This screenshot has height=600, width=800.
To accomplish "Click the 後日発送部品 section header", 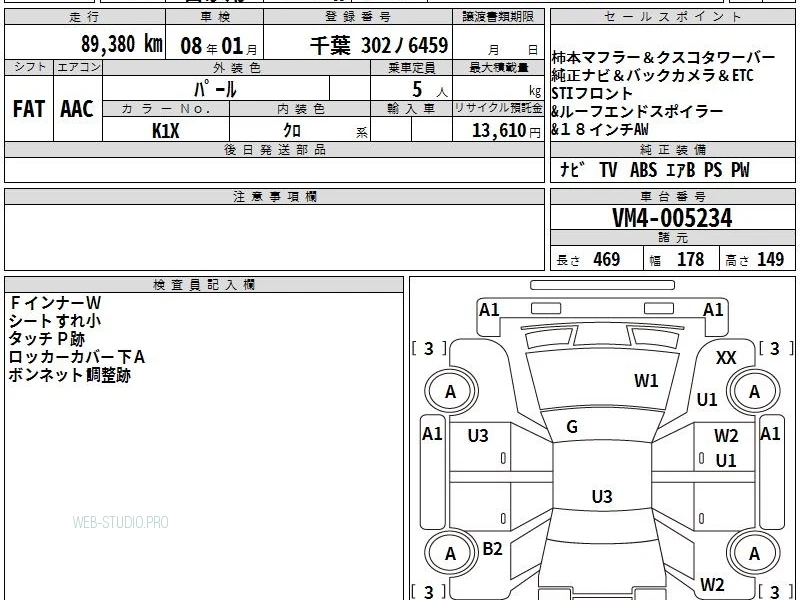I will point(274,149).
